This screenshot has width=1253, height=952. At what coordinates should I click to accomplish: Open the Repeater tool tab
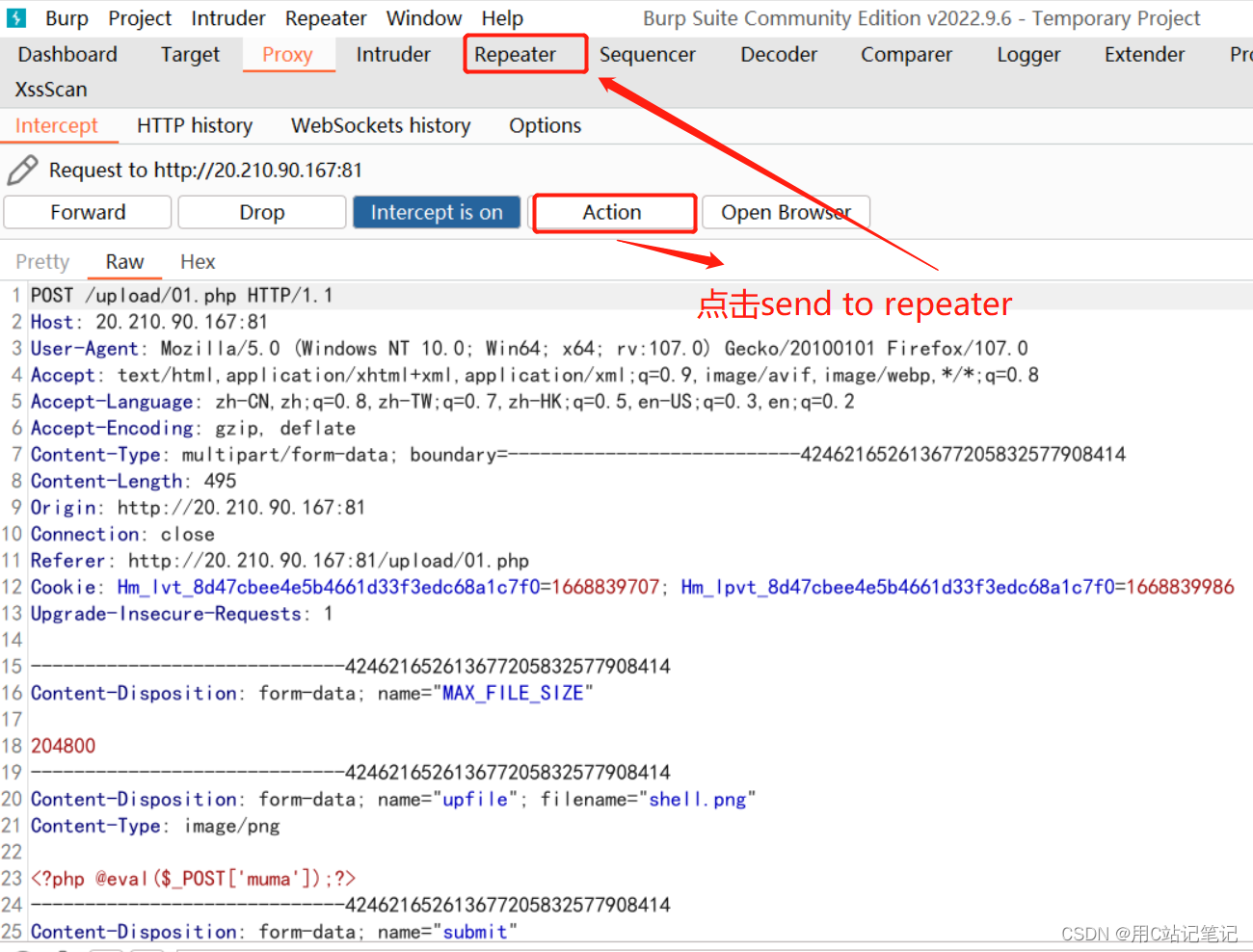point(516,55)
